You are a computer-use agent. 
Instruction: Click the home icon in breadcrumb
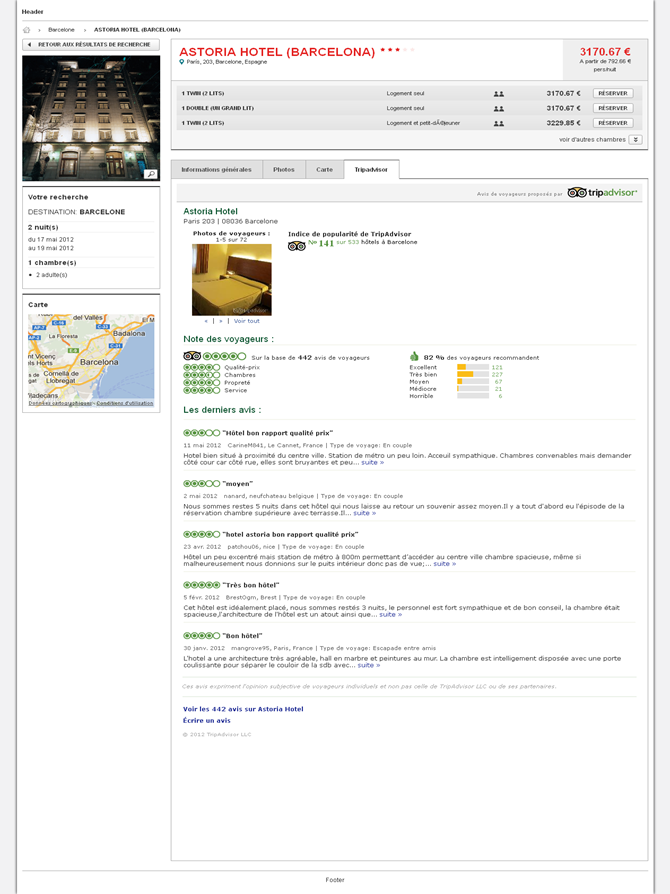click(27, 30)
